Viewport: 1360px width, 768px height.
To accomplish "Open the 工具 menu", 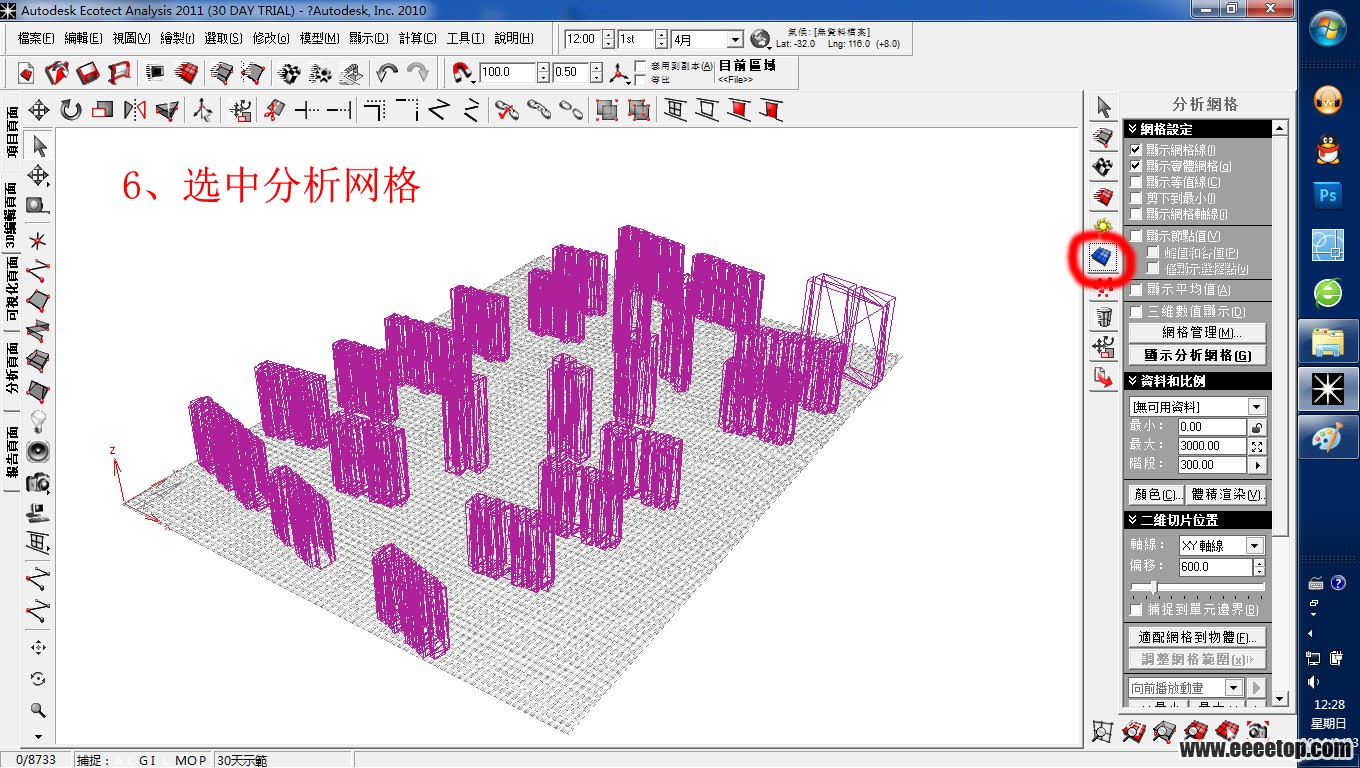I will pos(465,39).
